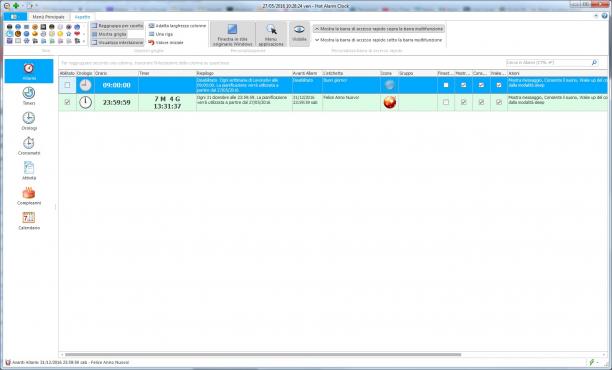The width and height of the screenshot is (612, 370).
Task: Toggle the Wake checkbox in the 23:59:59 row
Action: 498,102
